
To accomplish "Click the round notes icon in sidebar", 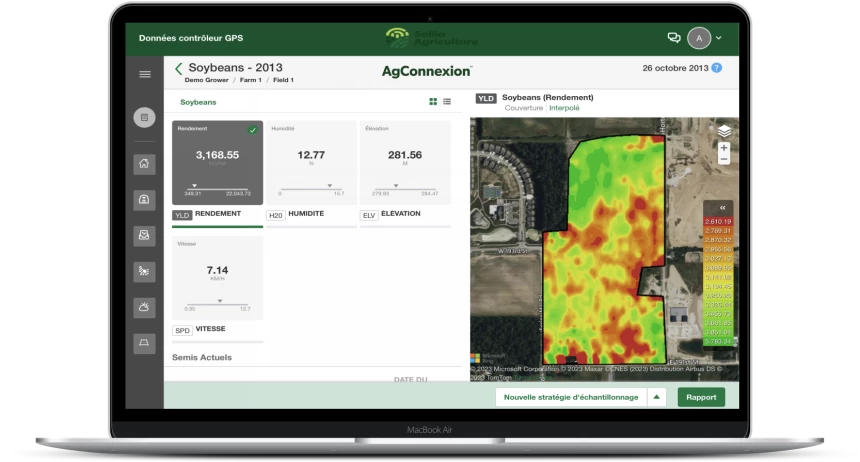I will pos(144,117).
